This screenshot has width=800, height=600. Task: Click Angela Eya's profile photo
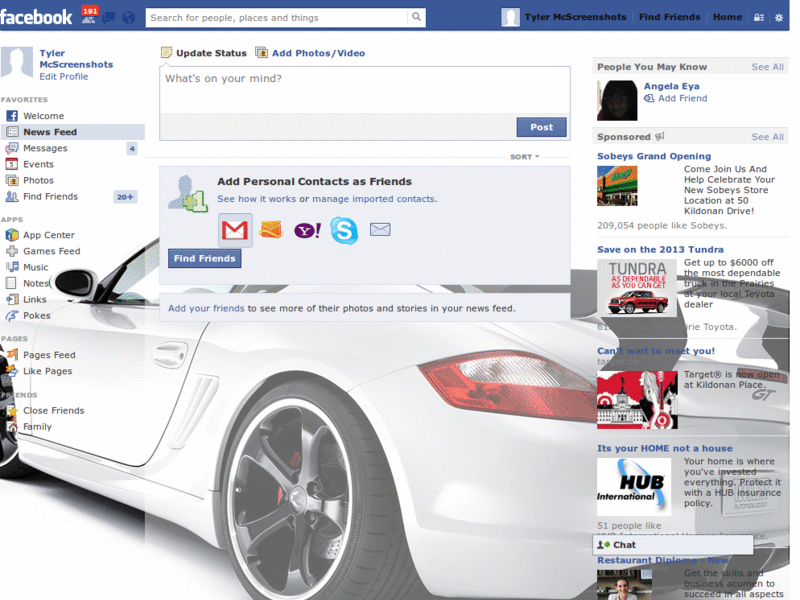point(617,101)
